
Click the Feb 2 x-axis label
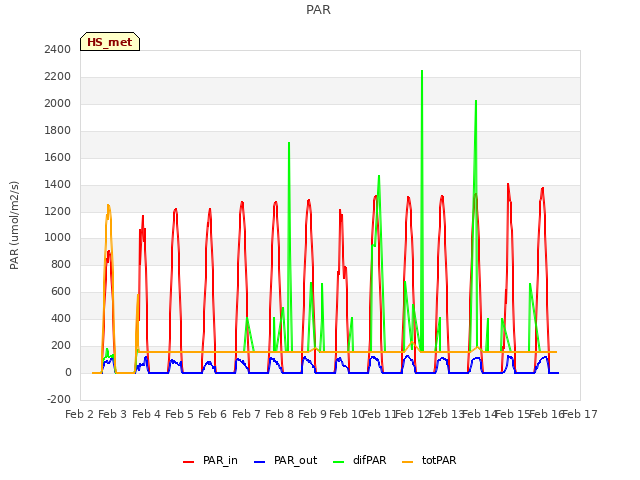(80, 414)
